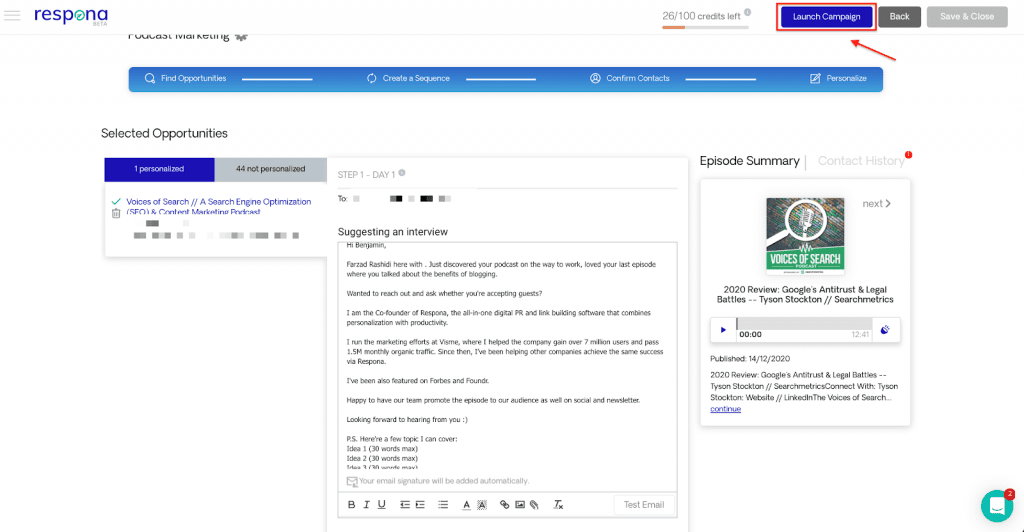1024x532 pixels.
Task: Change the text color
Action: [466, 505]
